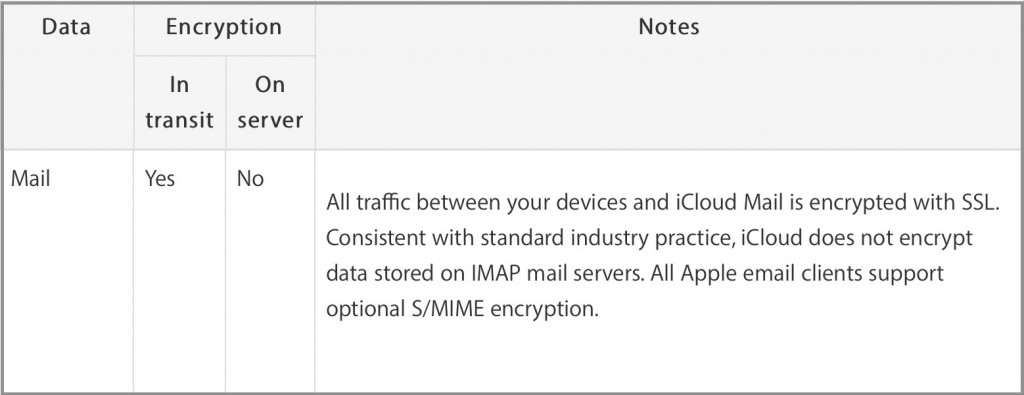This screenshot has height=395, width=1024.
Task: Click the Mail row label
Action: coord(30,178)
